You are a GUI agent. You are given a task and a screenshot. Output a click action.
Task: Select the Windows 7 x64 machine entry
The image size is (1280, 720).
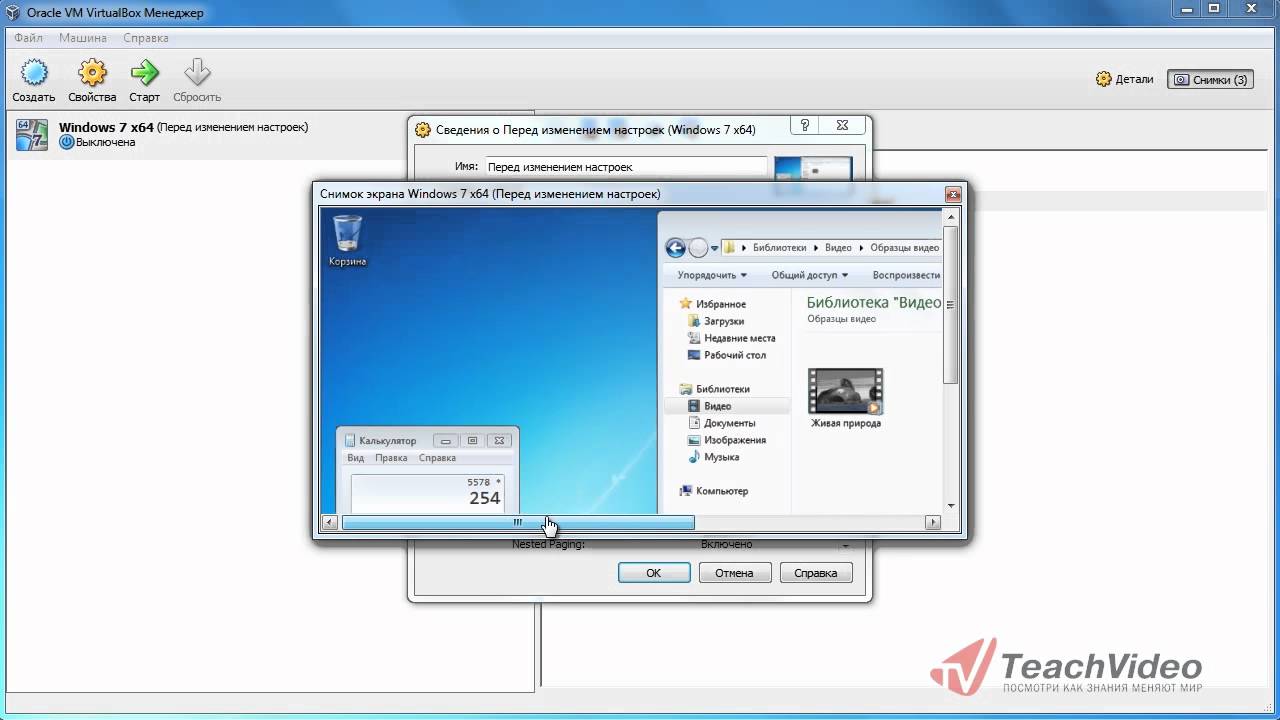270,134
